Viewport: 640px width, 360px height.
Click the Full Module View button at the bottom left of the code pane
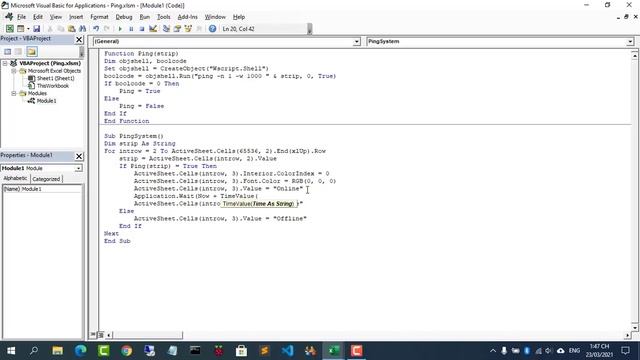point(101,335)
